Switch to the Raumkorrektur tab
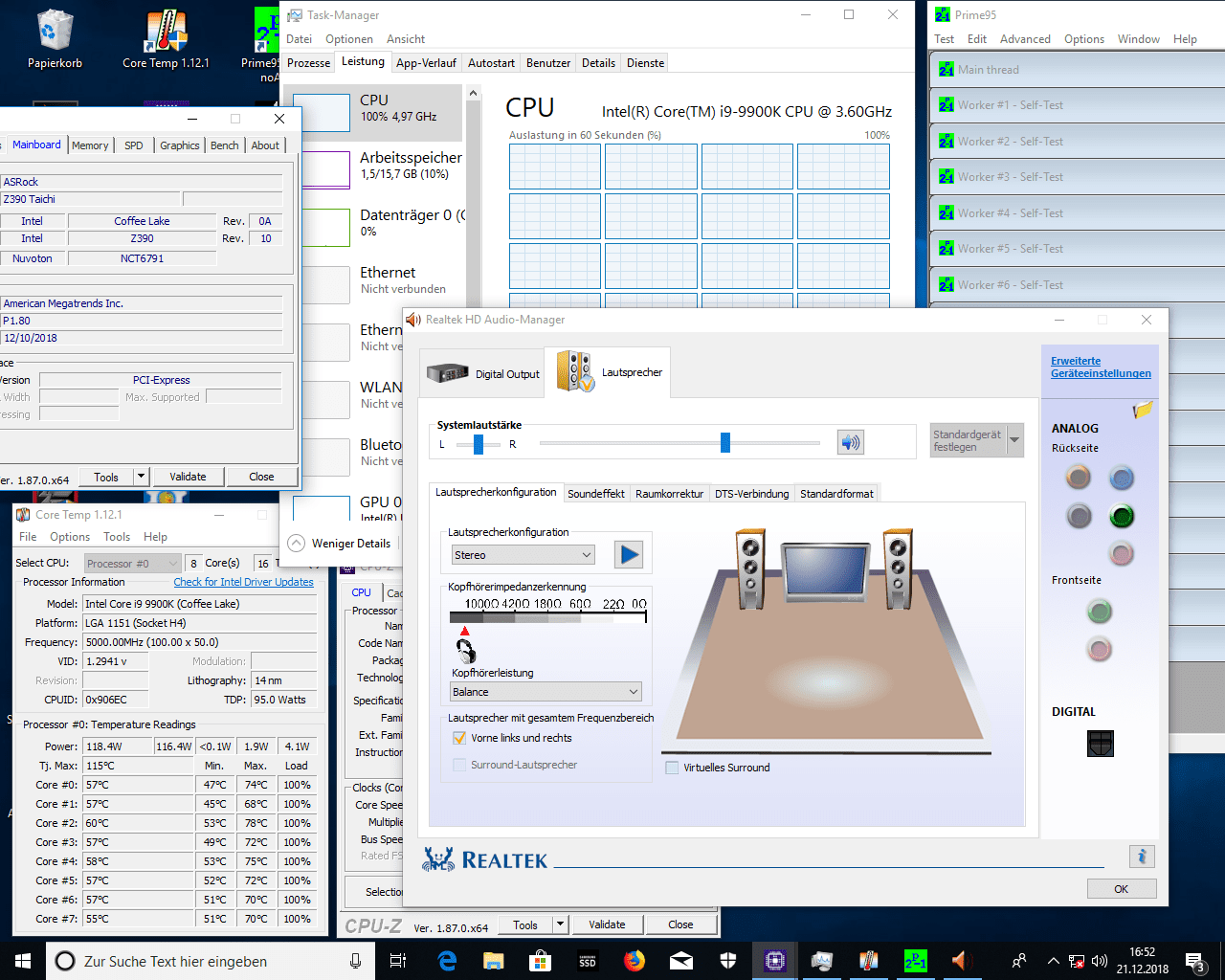This screenshot has width=1225, height=980. 669,494
